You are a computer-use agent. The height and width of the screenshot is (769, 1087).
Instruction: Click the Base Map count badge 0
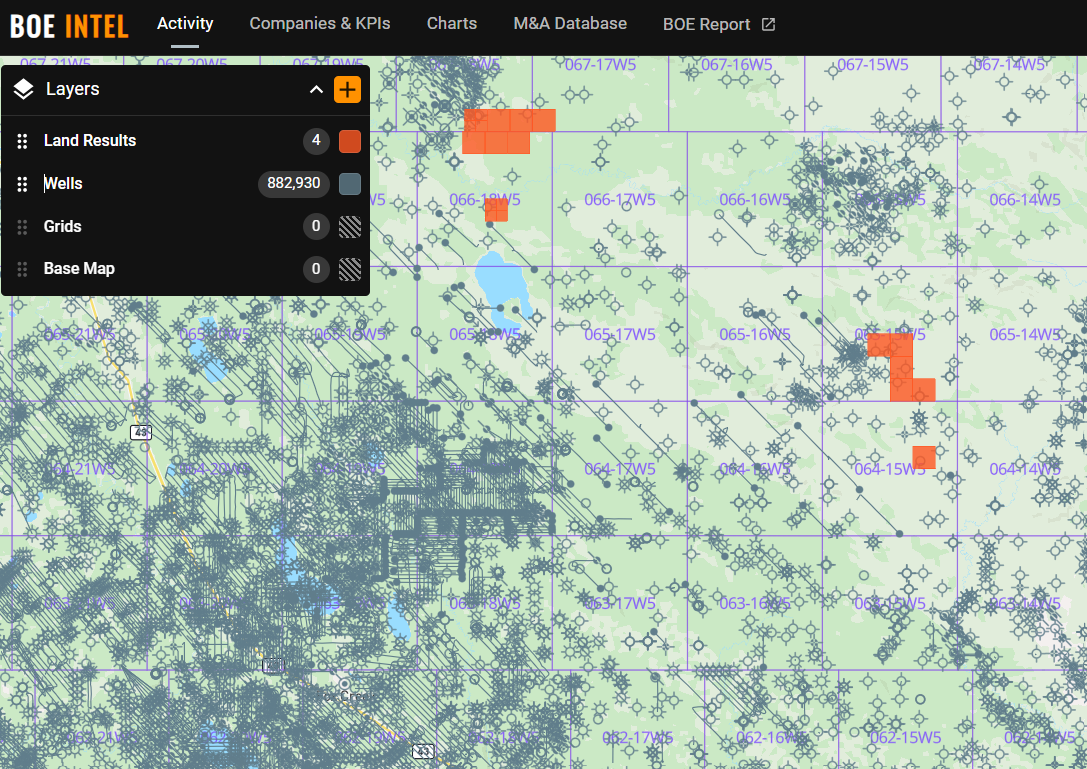316,269
